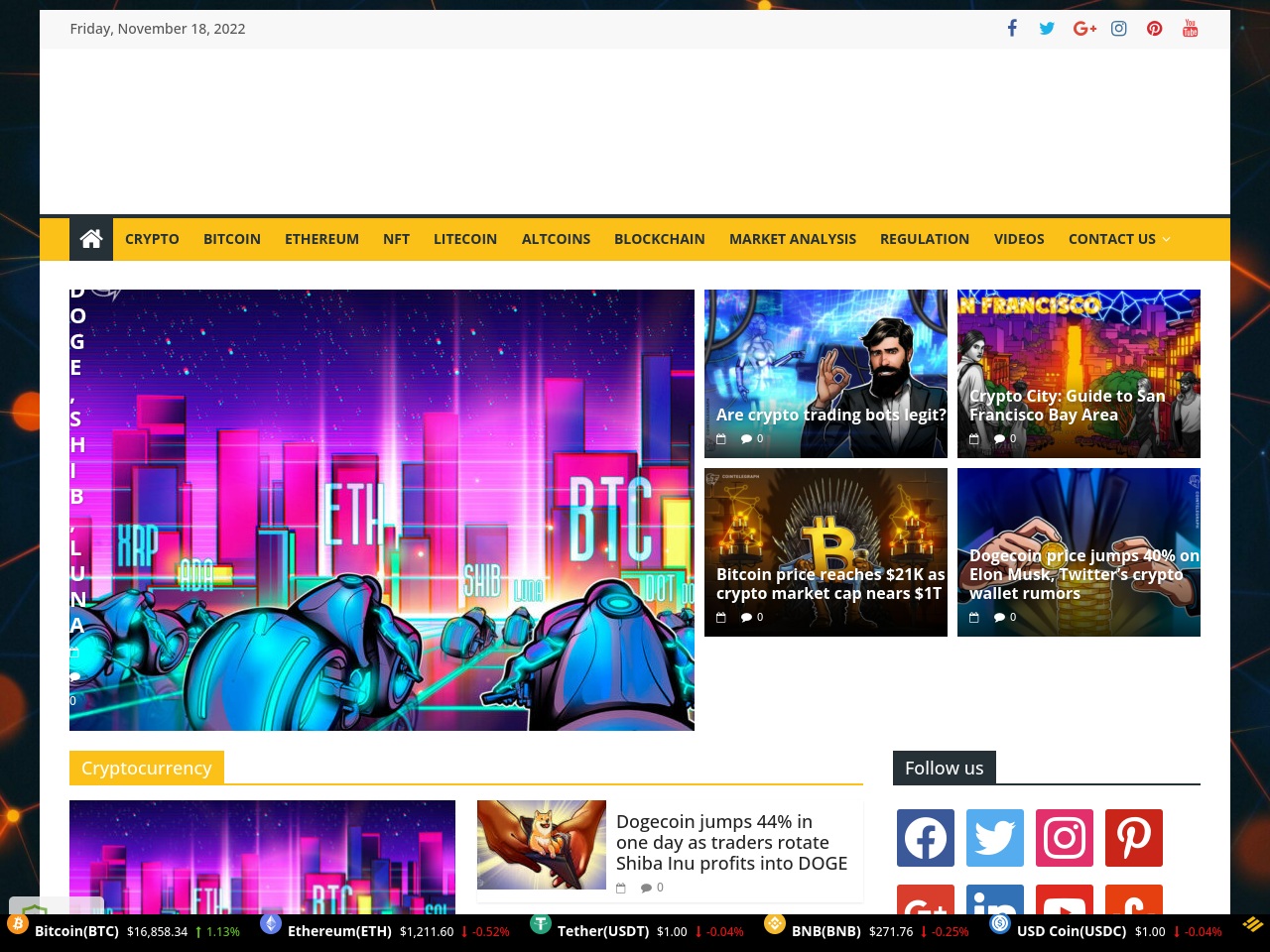This screenshot has width=1270, height=952.
Task: Click the Bitcoin coin icon in ticker
Action: coord(18,924)
